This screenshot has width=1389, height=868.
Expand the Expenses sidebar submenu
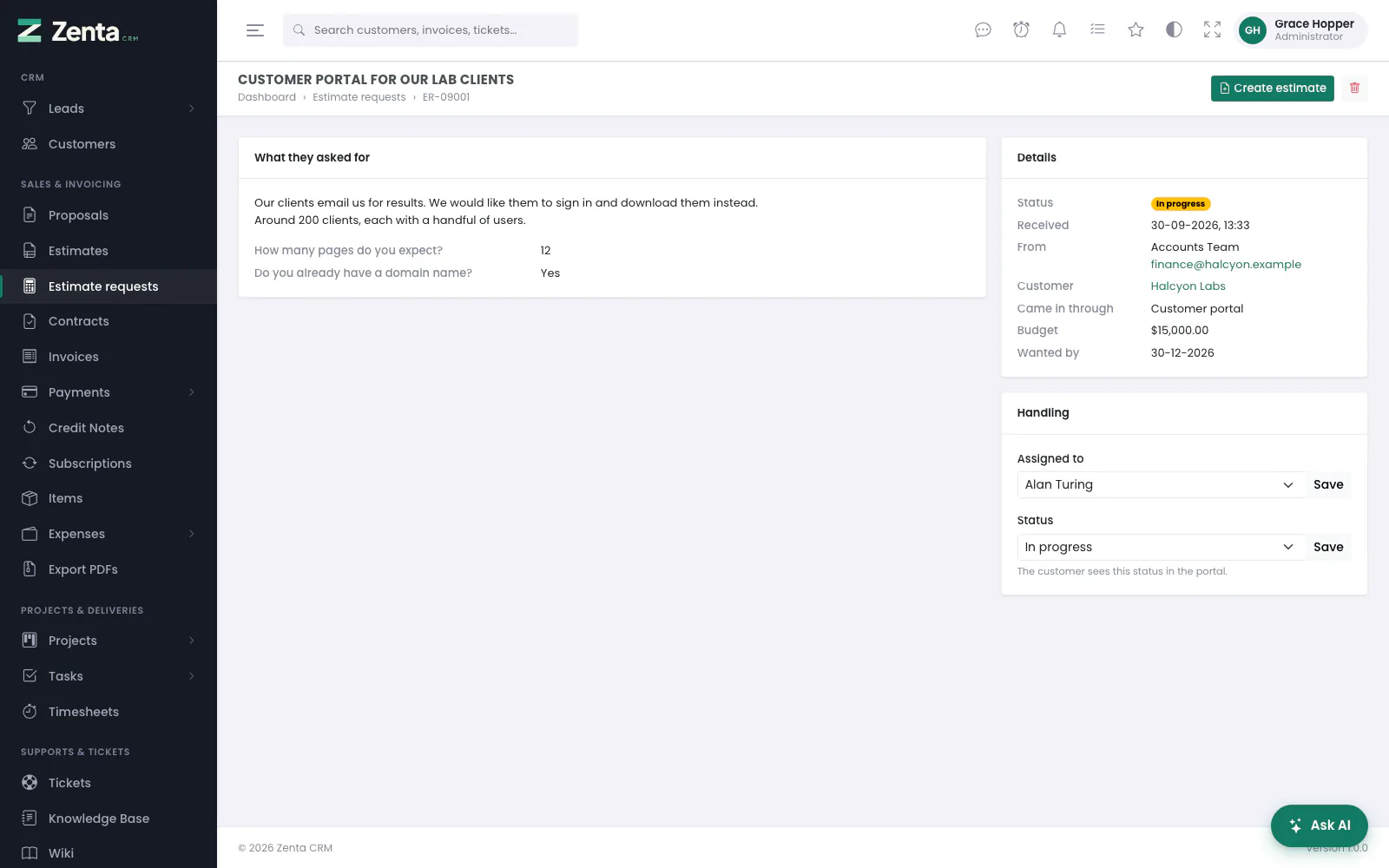(192, 534)
